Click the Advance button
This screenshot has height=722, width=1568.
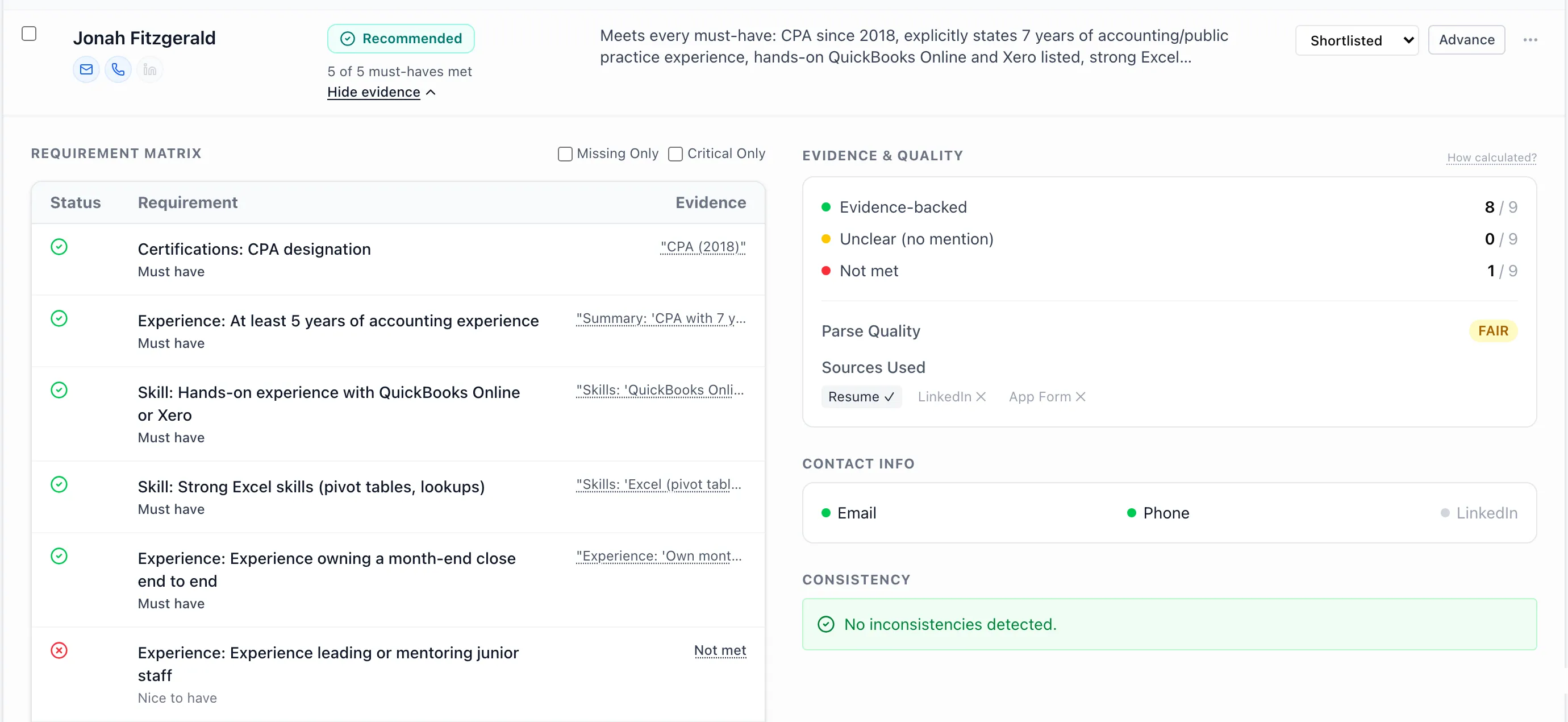click(1466, 40)
